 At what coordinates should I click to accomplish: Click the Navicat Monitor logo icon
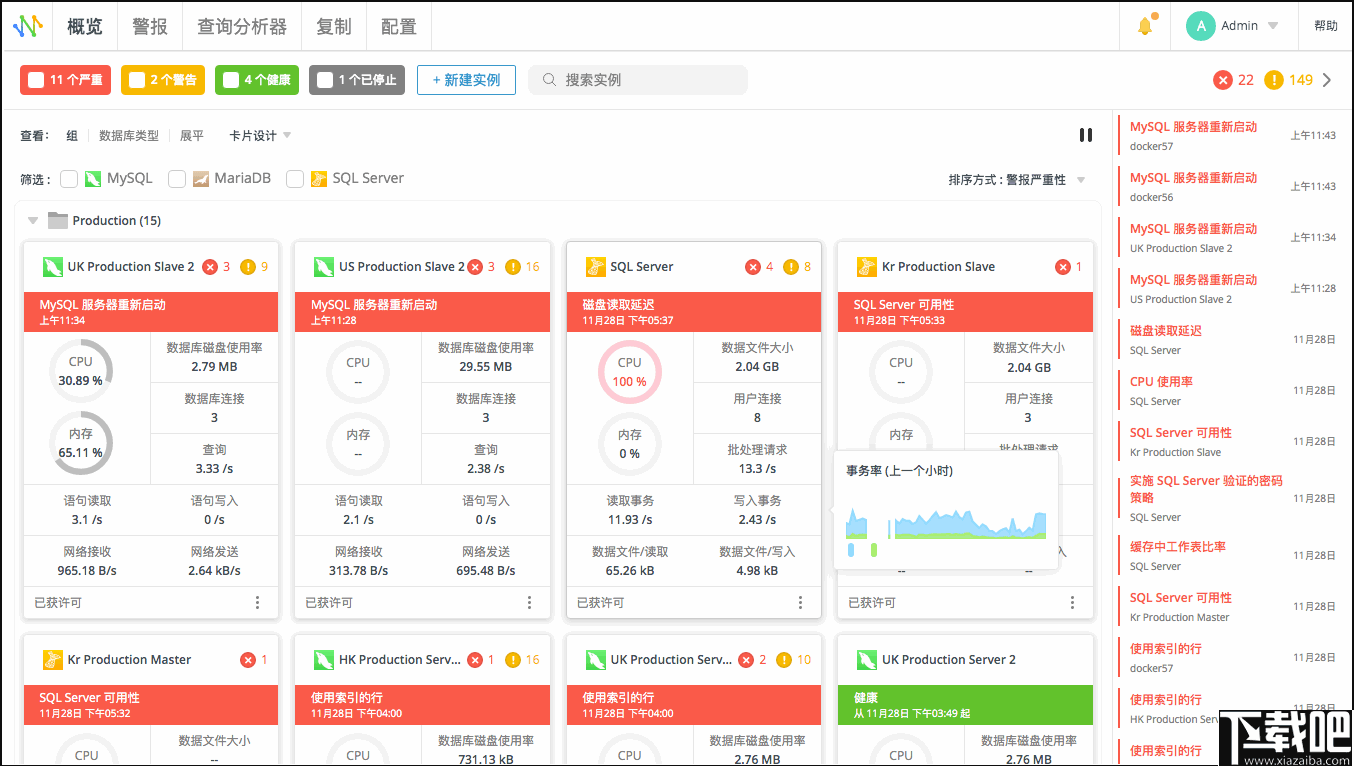(27, 26)
